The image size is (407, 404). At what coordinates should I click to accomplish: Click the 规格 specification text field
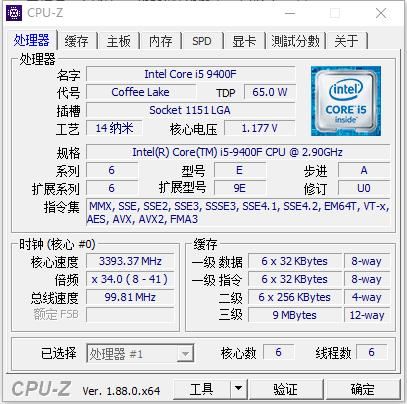[x=238, y=152]
